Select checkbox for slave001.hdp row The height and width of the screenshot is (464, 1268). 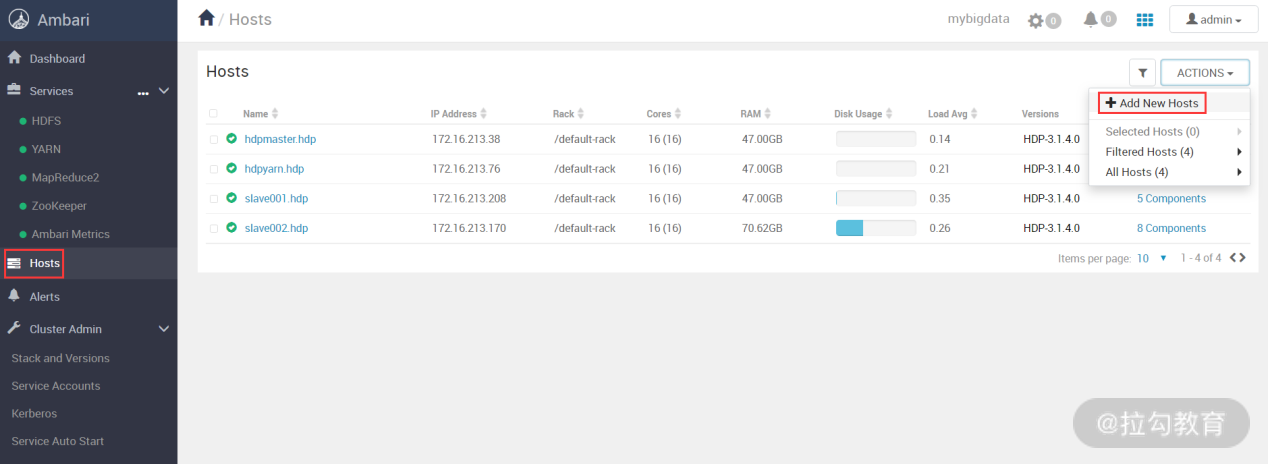(214, 199)
